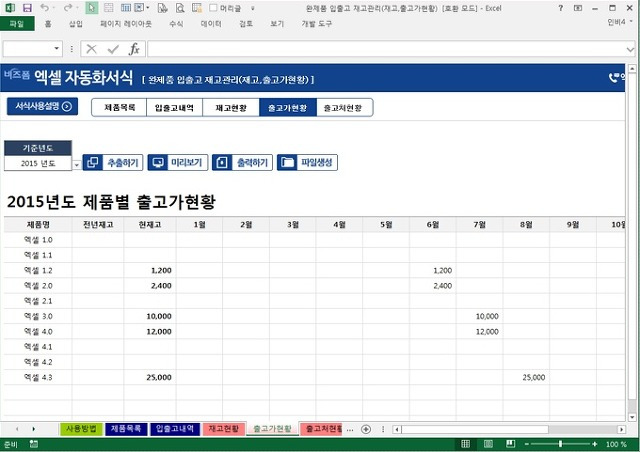640x452 pixels.
Task: Switch to Page Break Preview icon
Action: point(510,444)
